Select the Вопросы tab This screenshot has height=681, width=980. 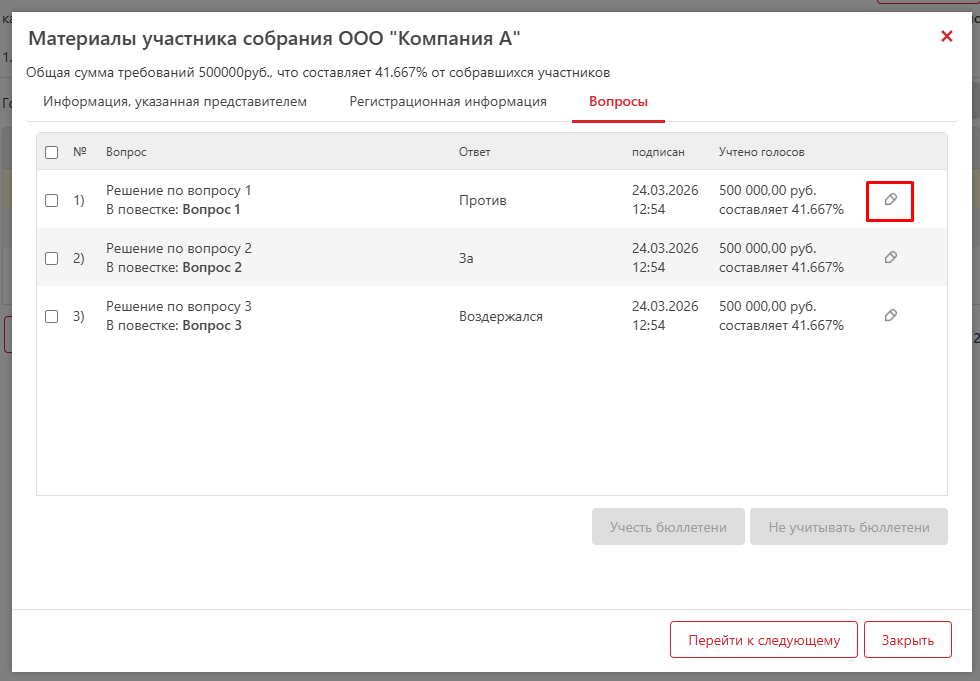(x=618, y=102)
